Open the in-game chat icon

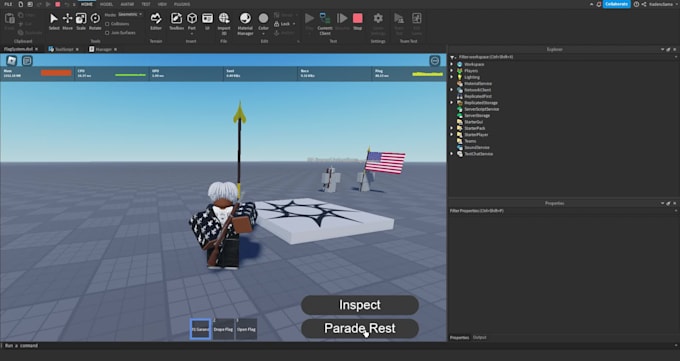(27, 61)
